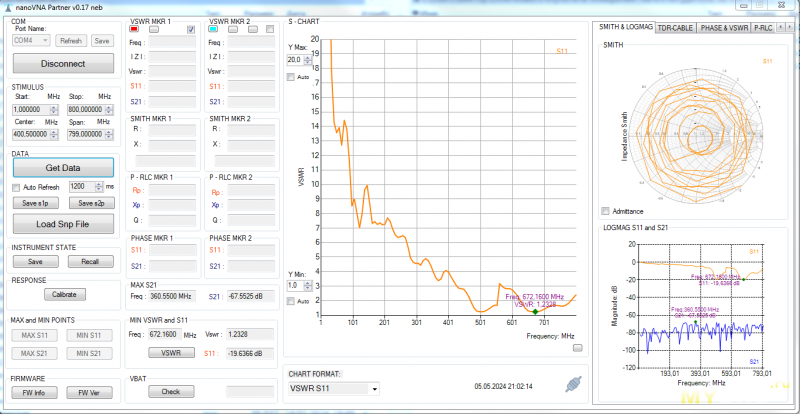Open the PHASE & VSWR tab

723,28
